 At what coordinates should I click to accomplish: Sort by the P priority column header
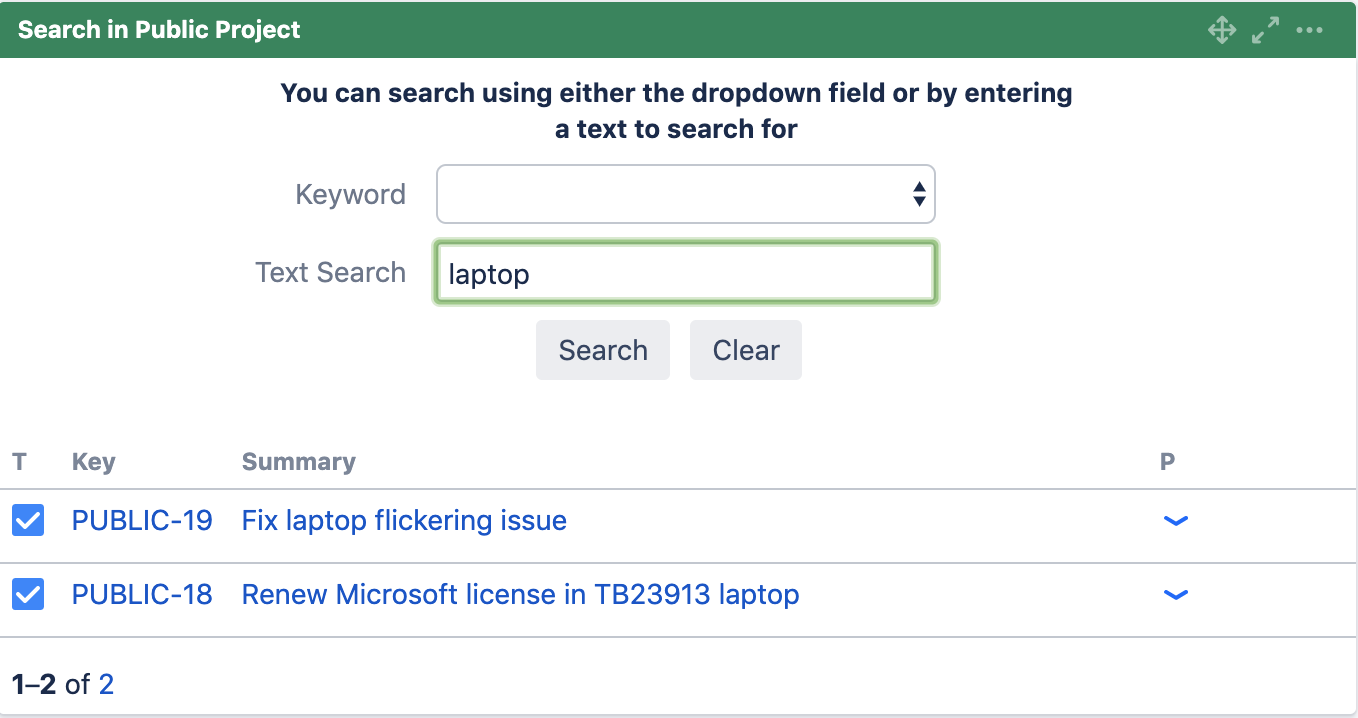click(x=1167, y=462)
